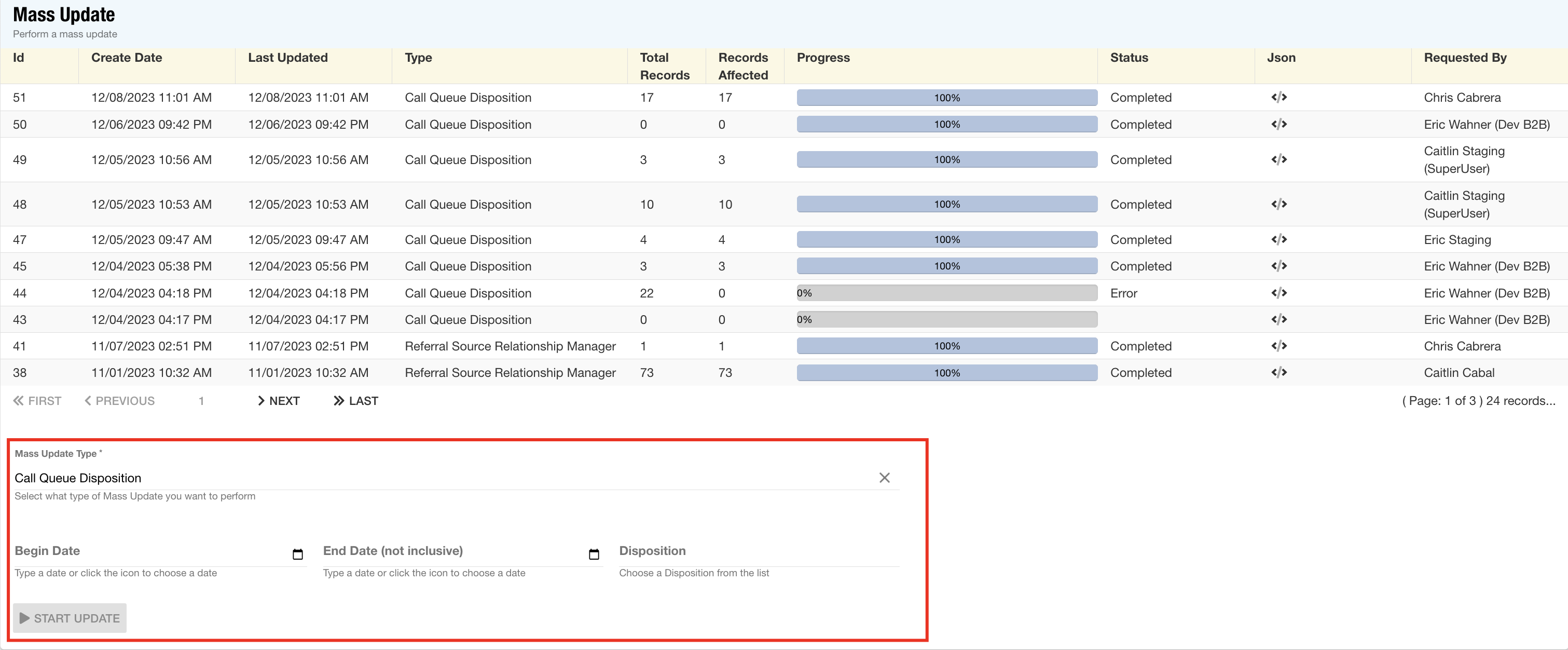Click the START UPDATE button
This screenshot has width=1568, height=650.
[70, 618]
